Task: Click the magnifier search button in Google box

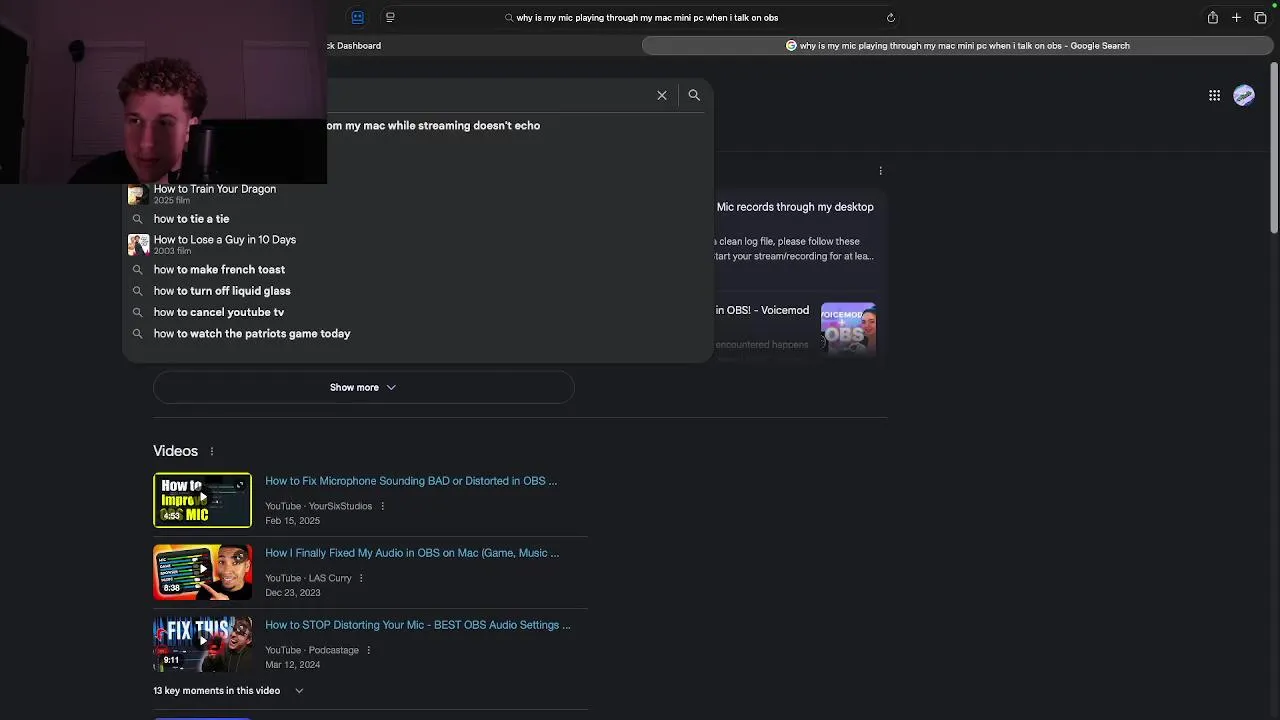Action: tap(694, 95)
